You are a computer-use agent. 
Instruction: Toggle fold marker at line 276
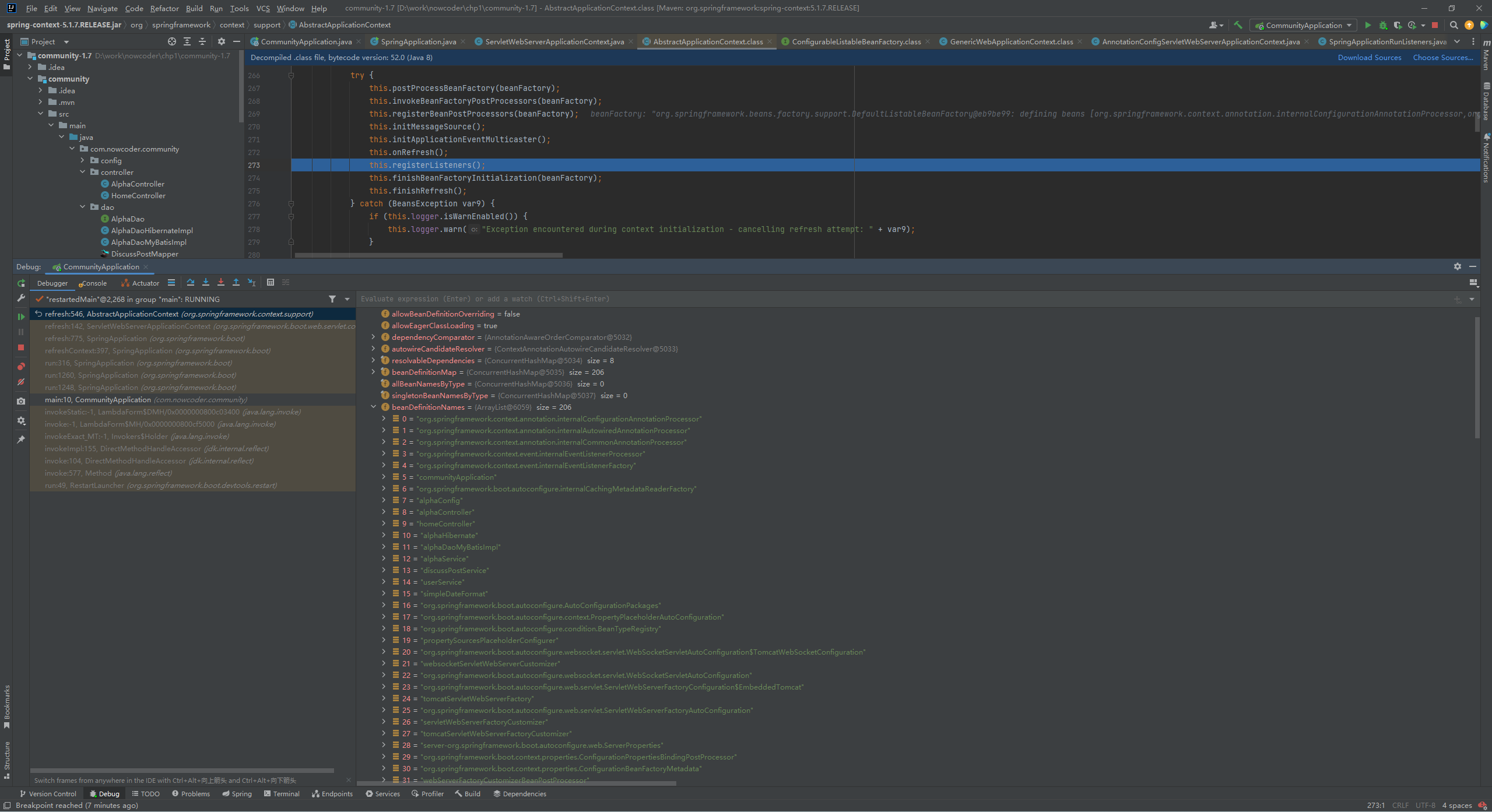pyautogui.click(x=291, y=203)
